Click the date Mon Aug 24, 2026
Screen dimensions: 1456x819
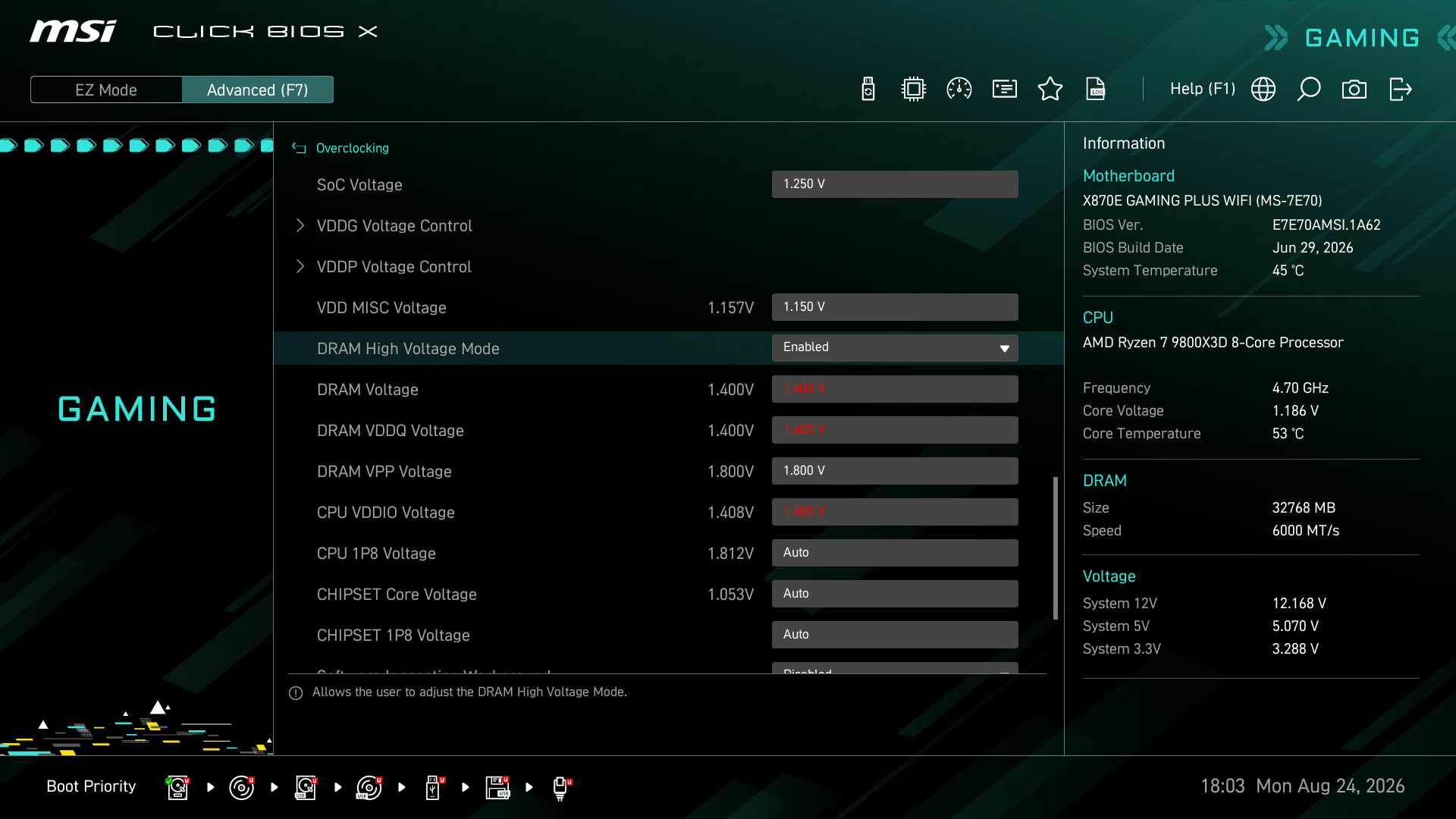pos(1330,786)
